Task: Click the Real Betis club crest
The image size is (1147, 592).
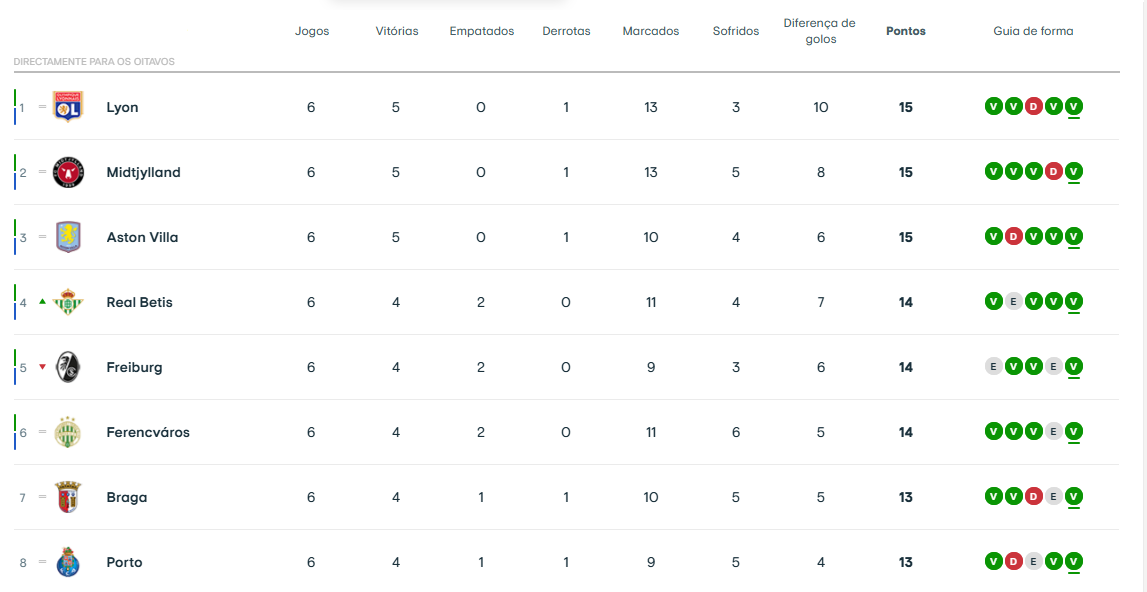Action: pos(67,302)
